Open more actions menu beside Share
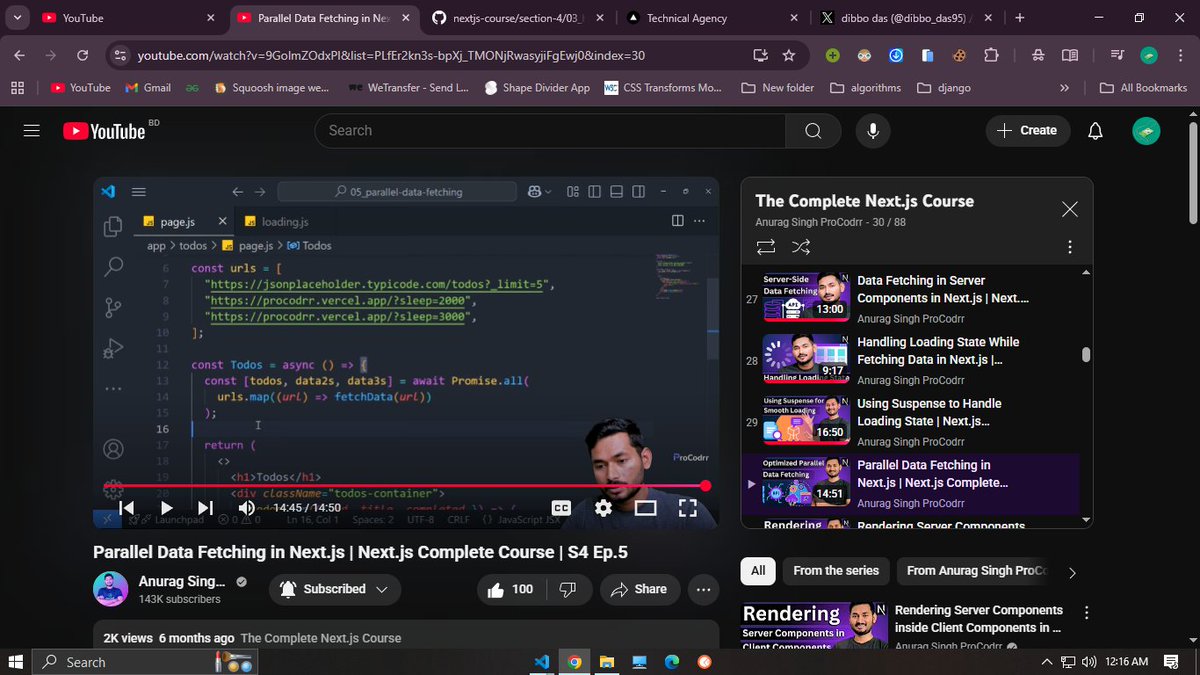The width and height of the screenshot is (1200, 675). [x=703, y=589]
